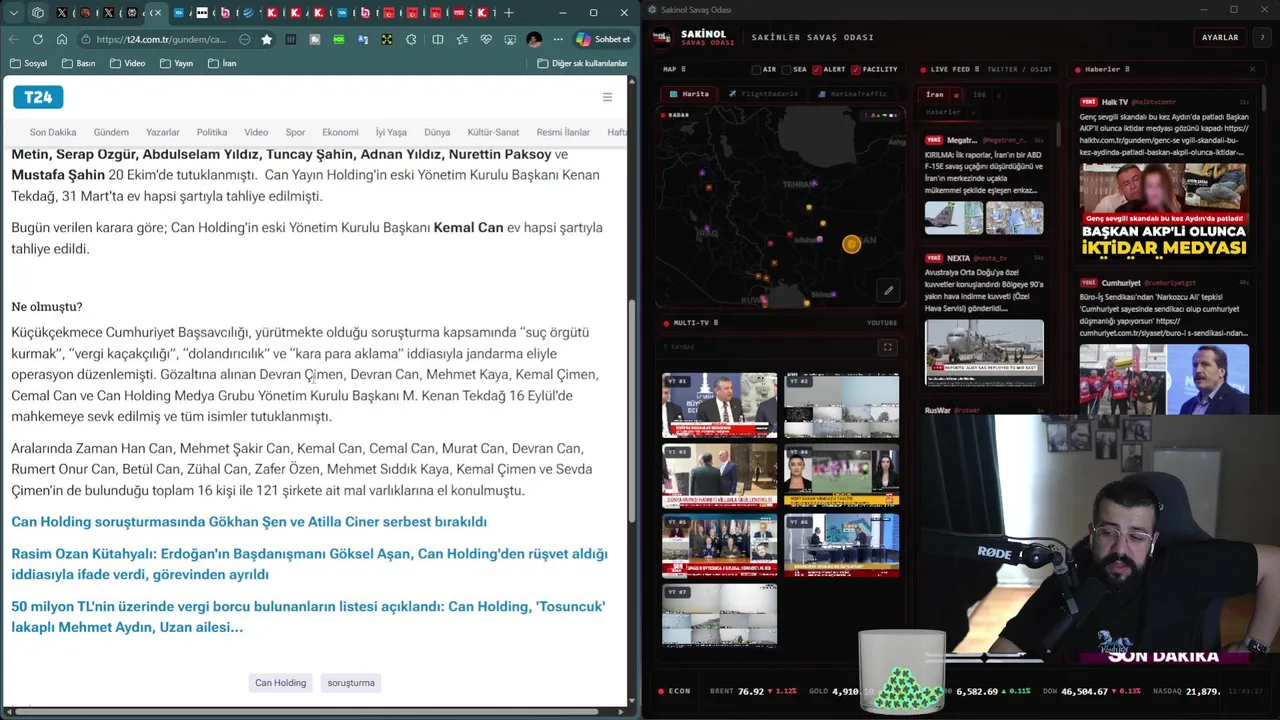Viewport: 1280px width, 720px height.
Task: Open a new browser tab
Action: pyautogui.click(x=509, y=13)
